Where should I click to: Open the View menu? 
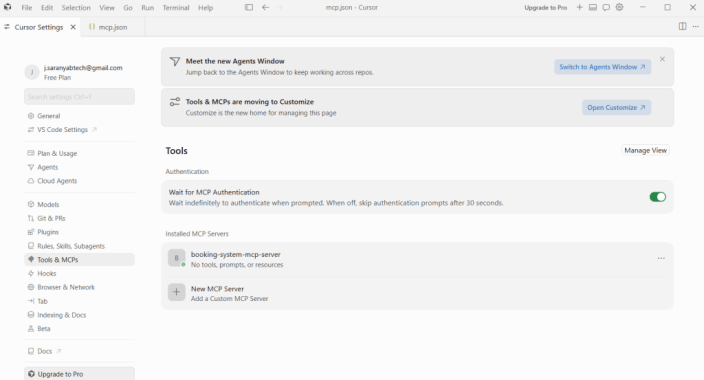point(107,8)
